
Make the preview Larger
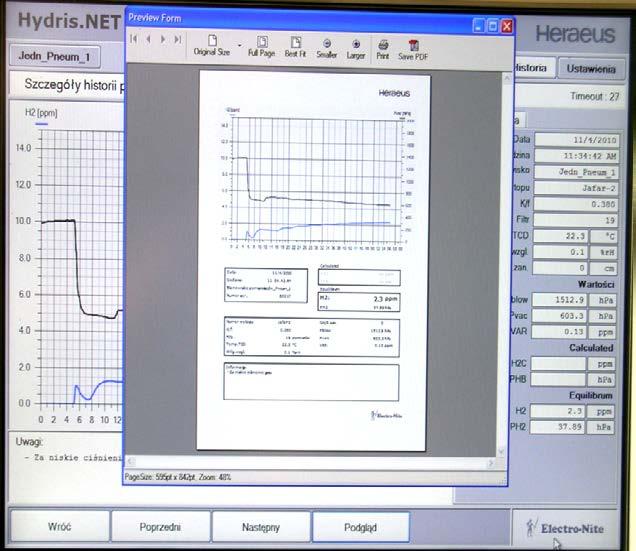pos(356,50)
